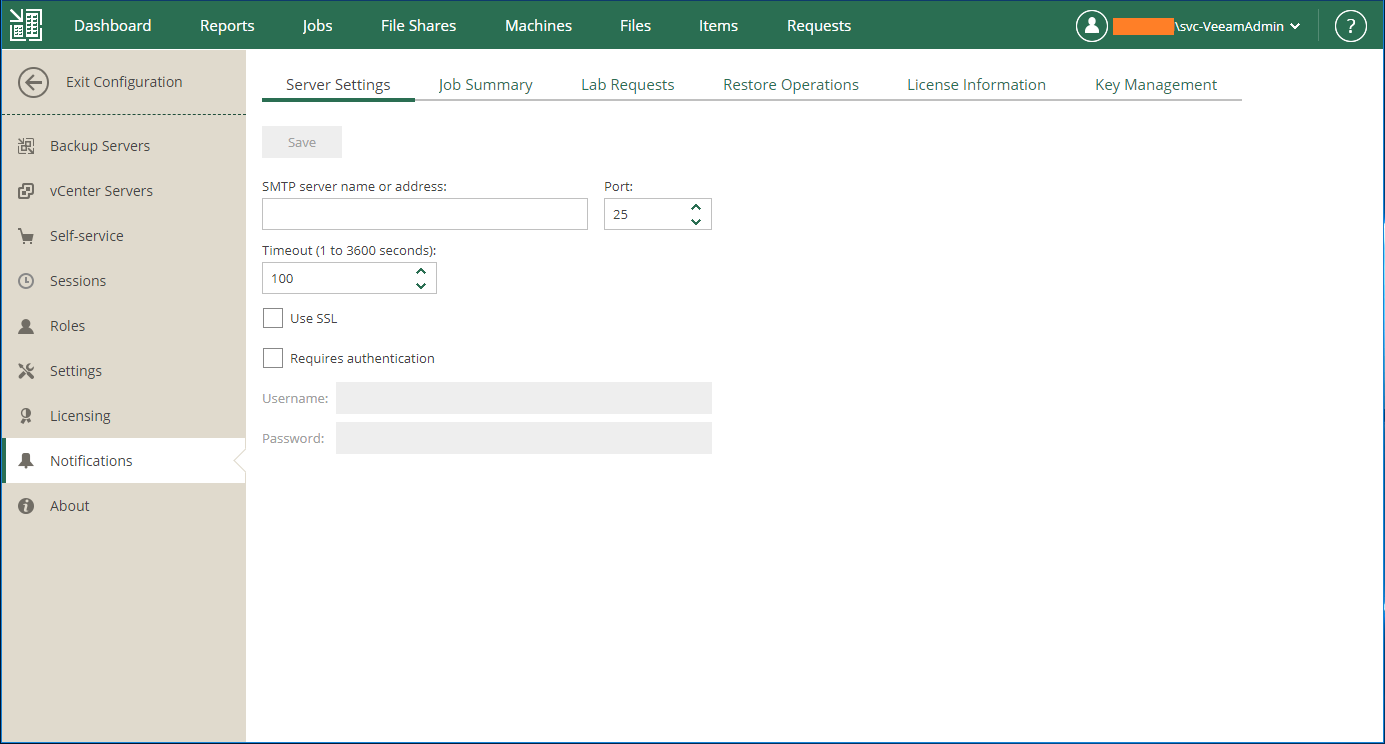
Task: Click the Backup Servers sidebar icon
Action: (x=27, y=146)
